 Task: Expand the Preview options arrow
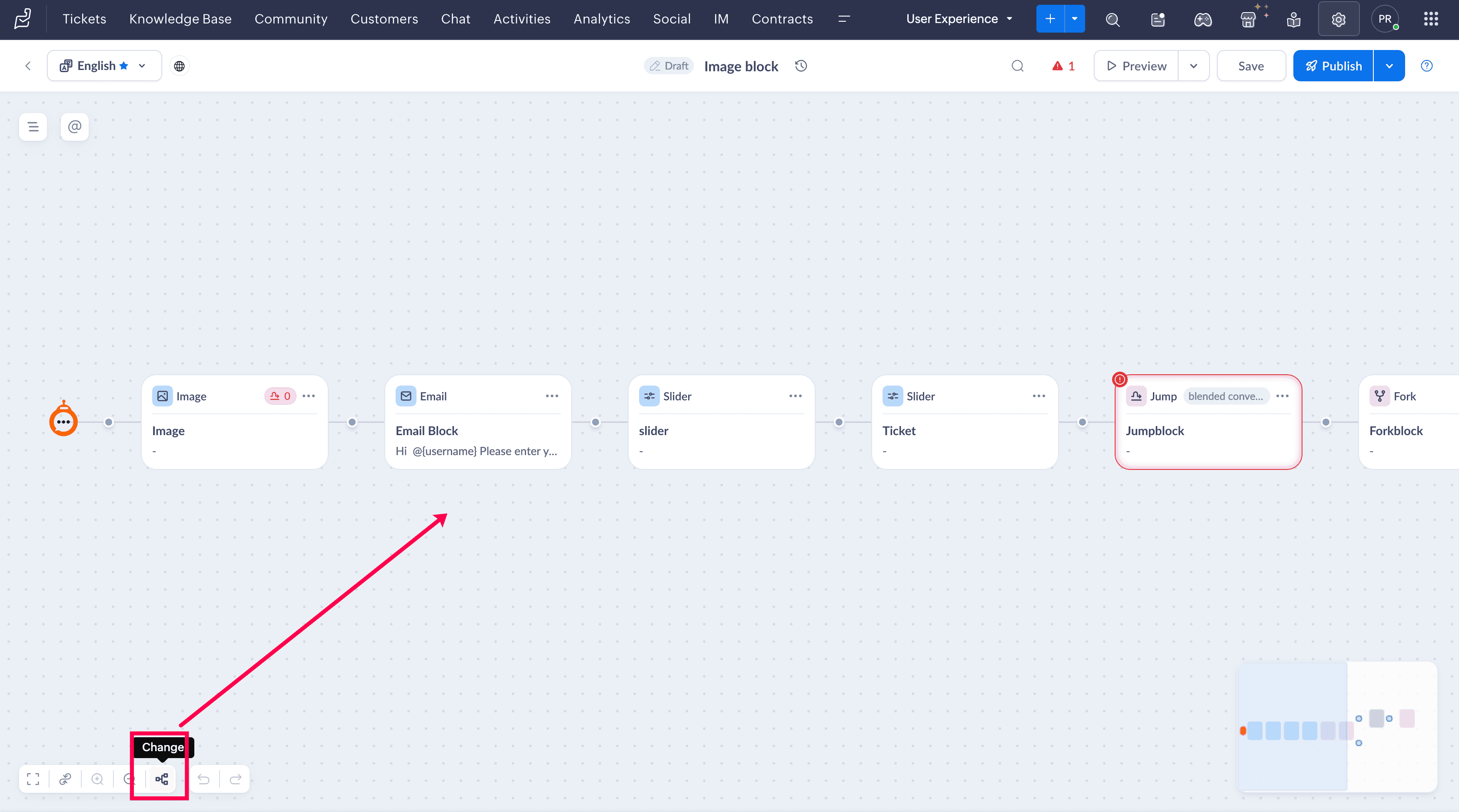(x=1193, y=66)
